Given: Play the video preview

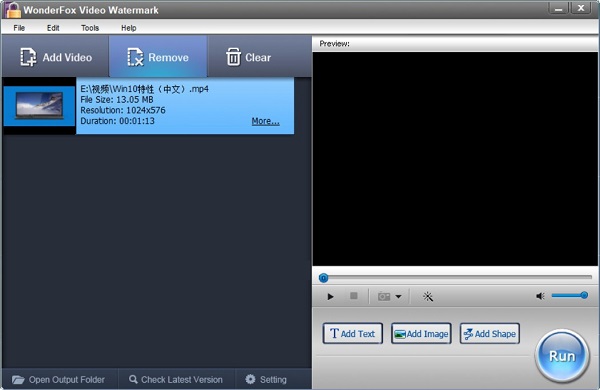Looking at the screenshot, I should (330, 297).
